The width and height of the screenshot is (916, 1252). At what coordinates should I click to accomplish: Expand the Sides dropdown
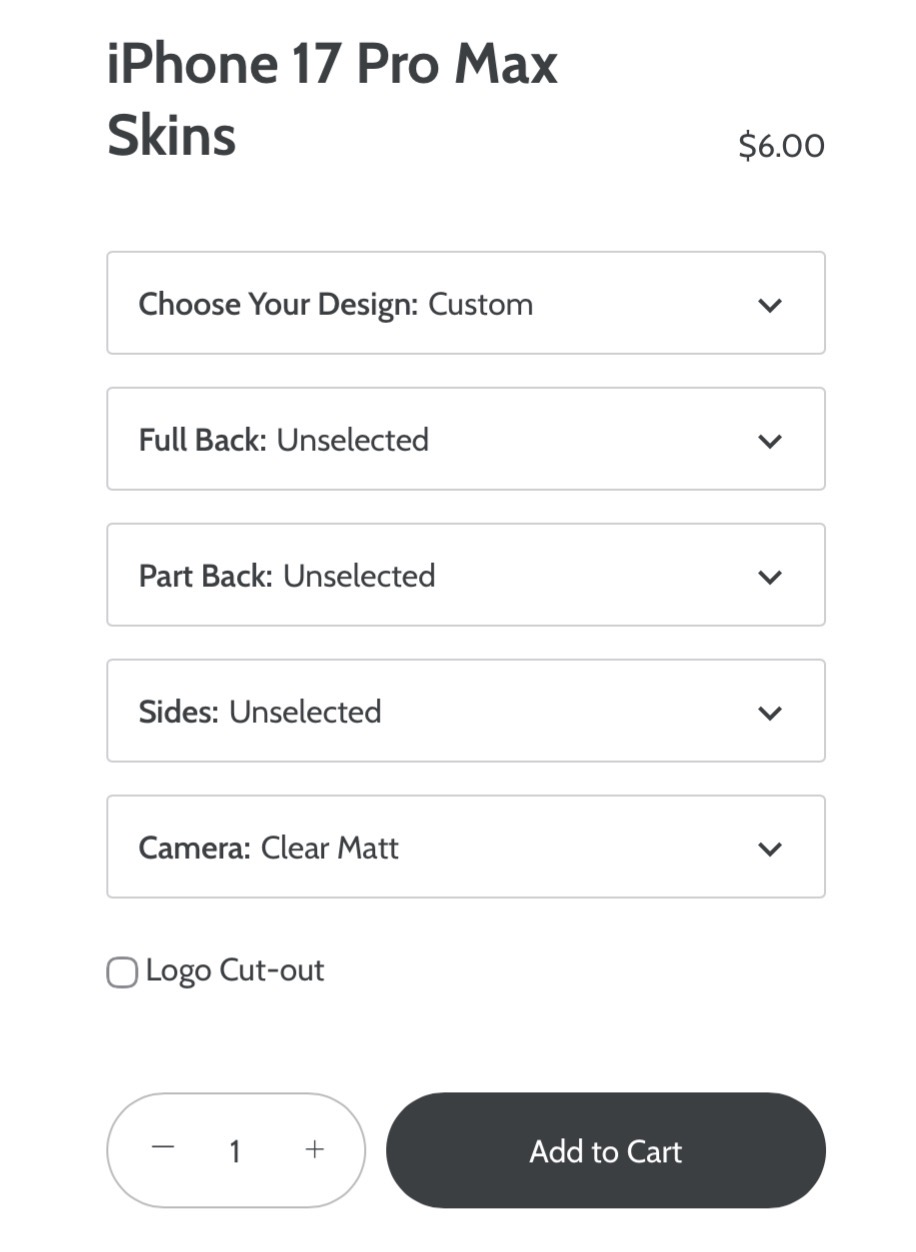[465, 711]
